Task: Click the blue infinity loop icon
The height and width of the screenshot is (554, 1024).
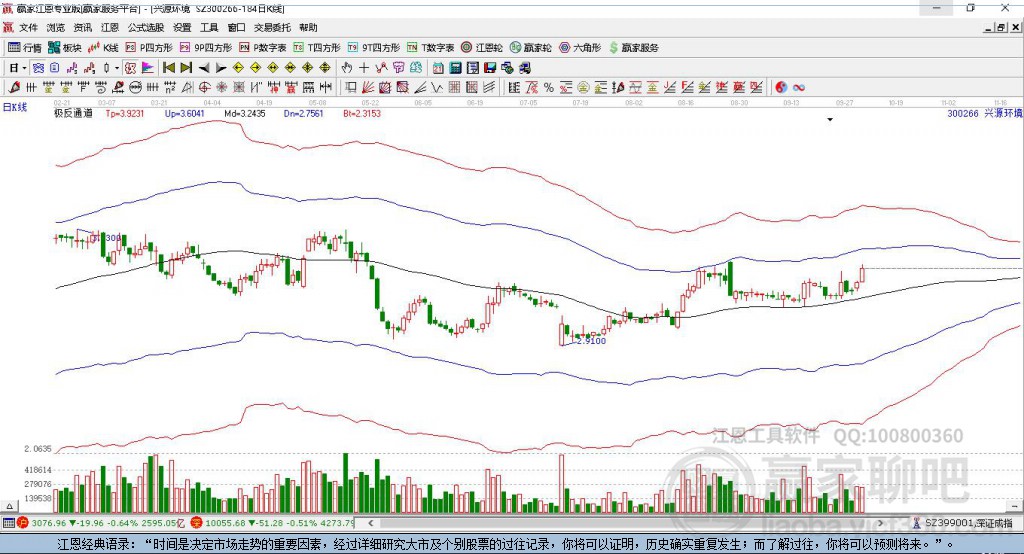Action: (799, 88)
